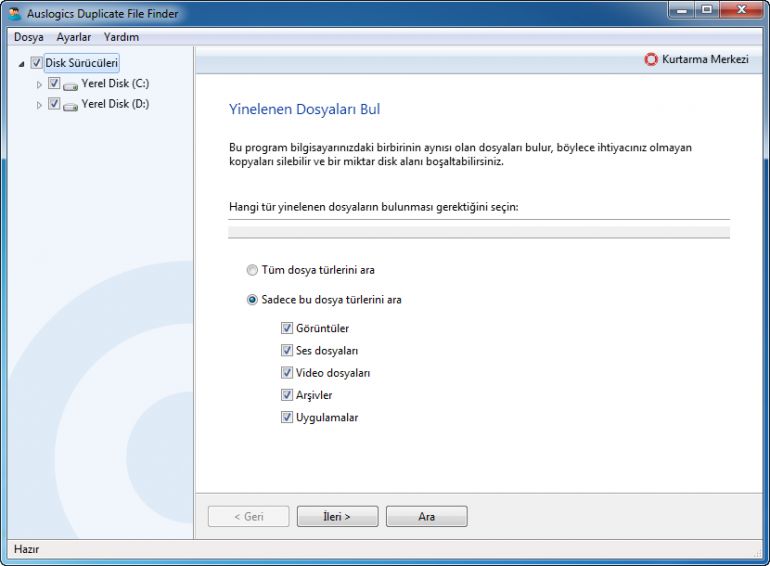This screenshot has height=566, width=770.
Task: Click the Yerel Disk (D:) drive icon
Action: (71, 106)
